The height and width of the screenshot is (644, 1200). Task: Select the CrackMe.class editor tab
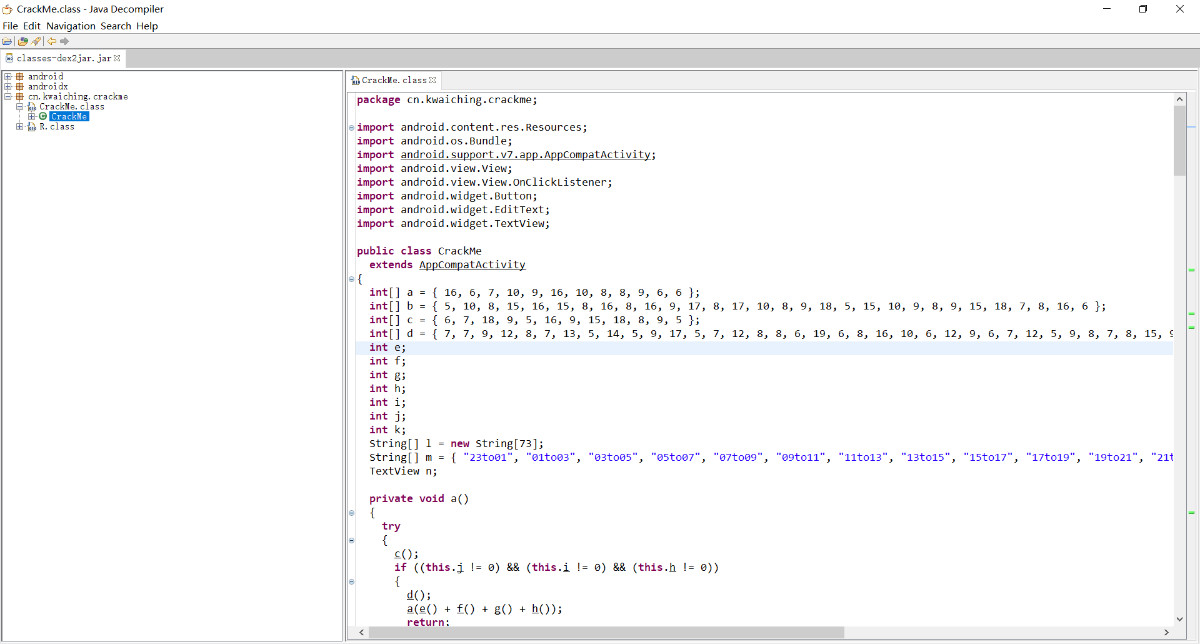pyautogui.click(x=394, y=79)
